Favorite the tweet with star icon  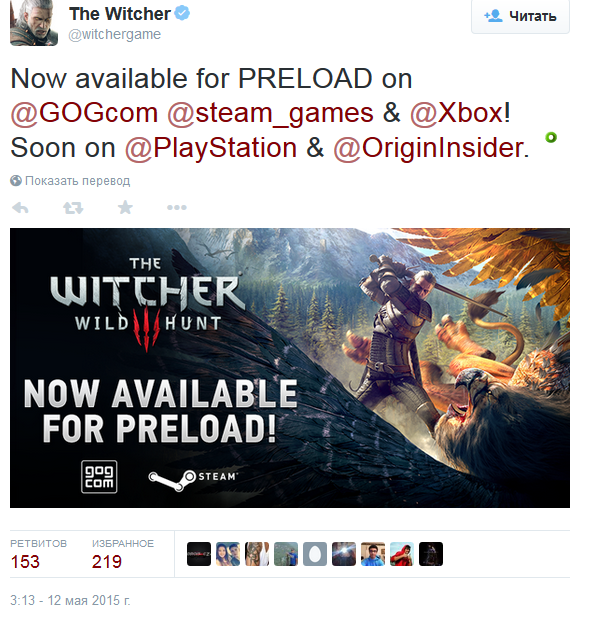pyautogui.click(x=125, y=207)
